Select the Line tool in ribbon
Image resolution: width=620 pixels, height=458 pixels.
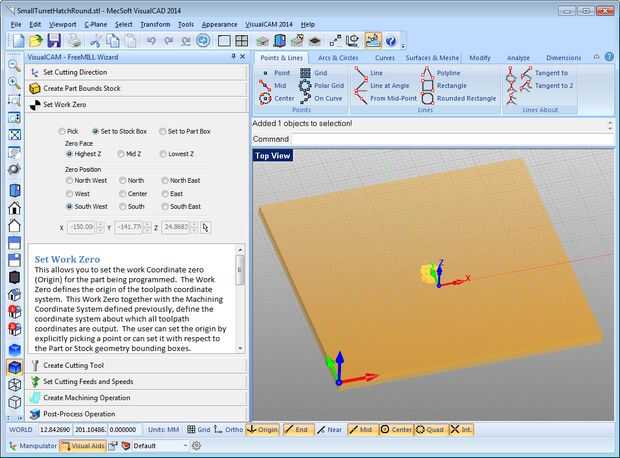(x=369, y=73)
